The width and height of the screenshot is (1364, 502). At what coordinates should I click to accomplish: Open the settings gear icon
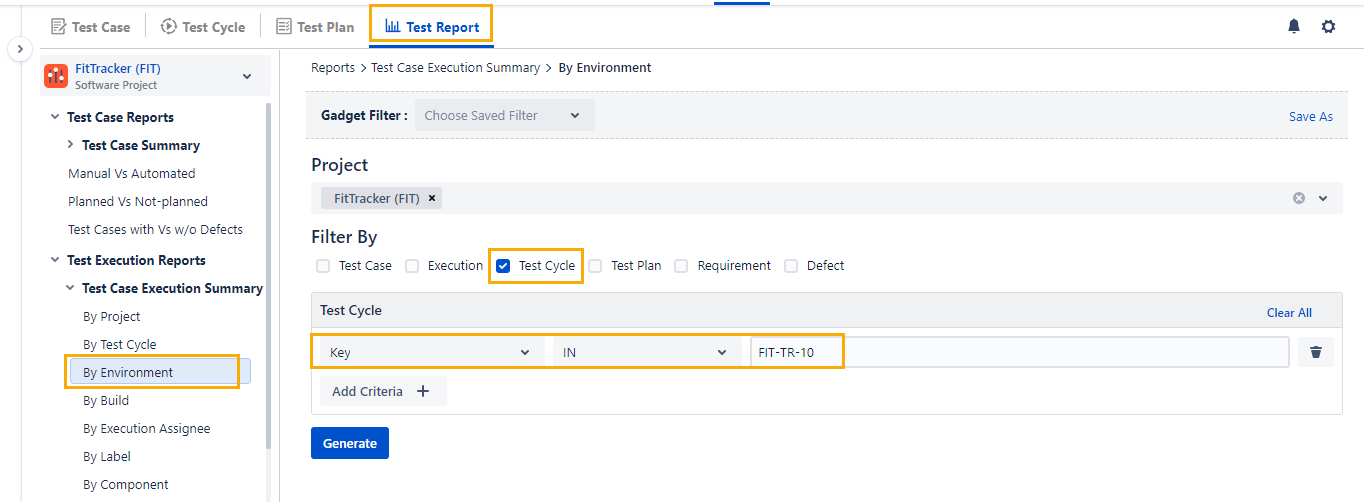(x=1328, y=27)
